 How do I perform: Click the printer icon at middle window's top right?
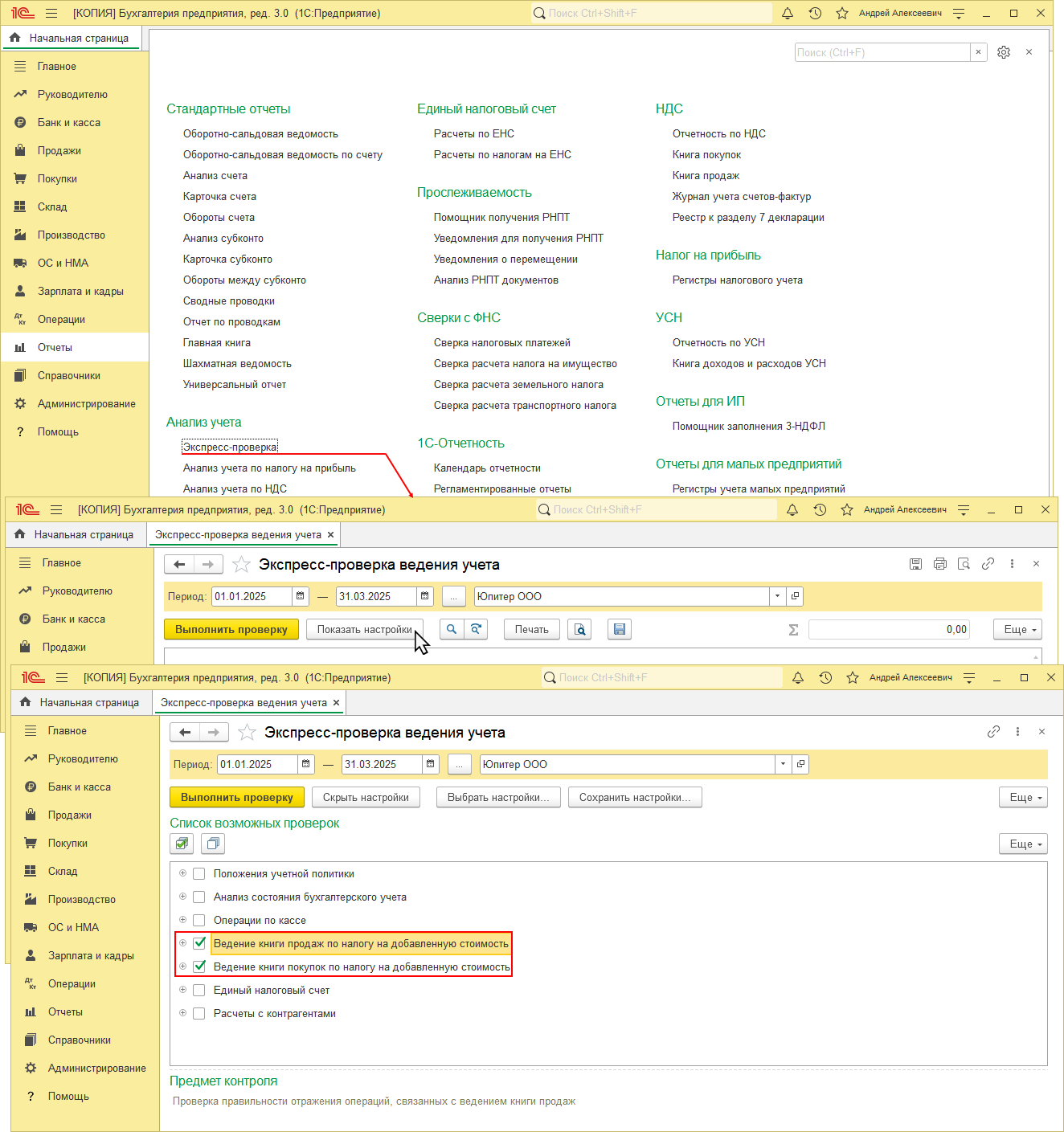click(940, 564)
